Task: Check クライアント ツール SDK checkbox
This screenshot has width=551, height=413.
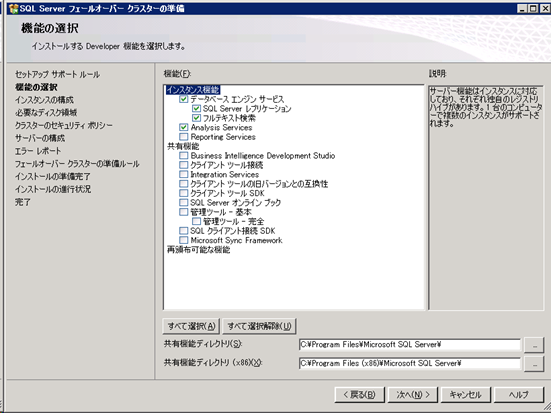Action: click(x=183, y=193)
